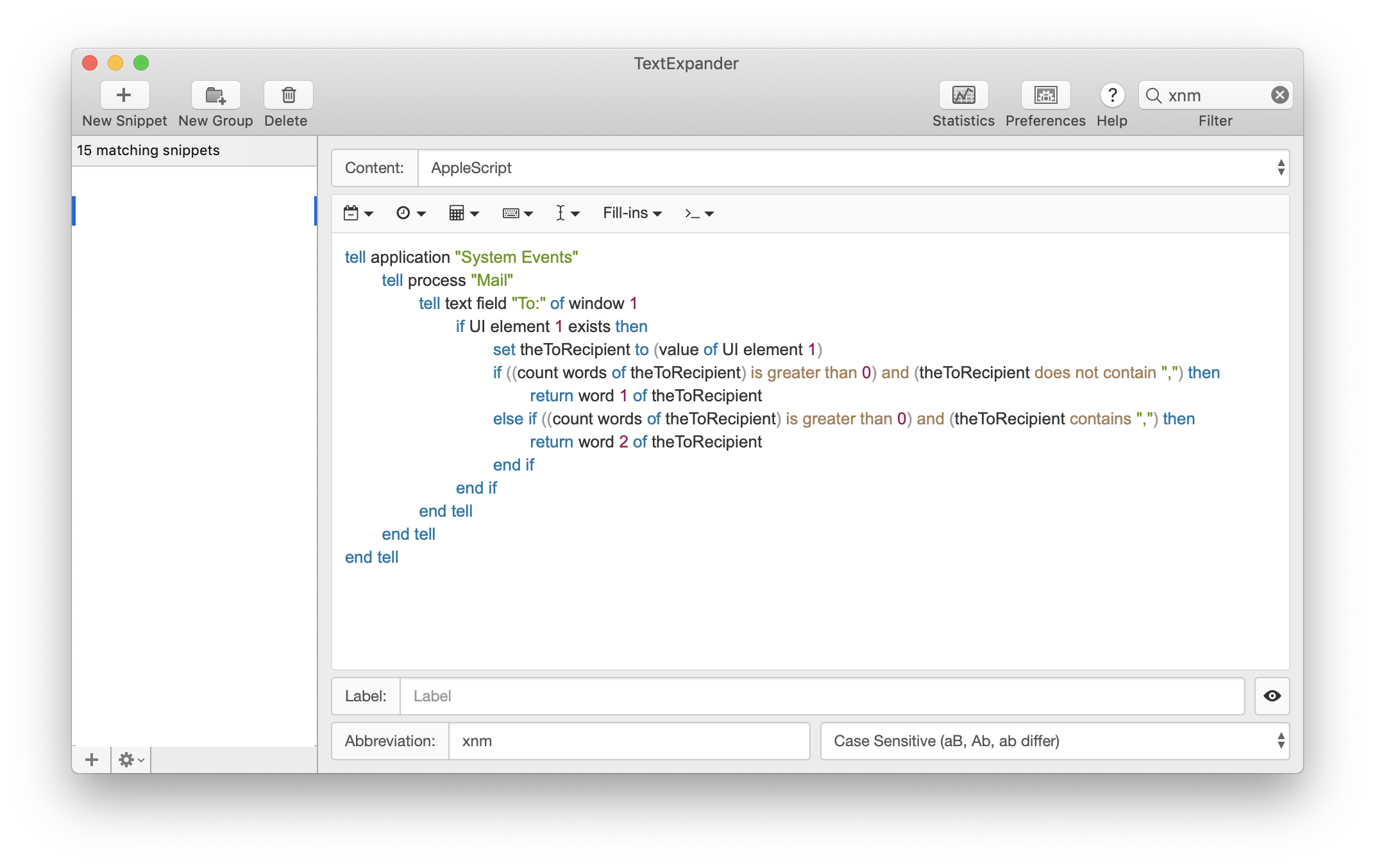
Task: Click the magnifying glass search icon
Action: click(1153, 96)
